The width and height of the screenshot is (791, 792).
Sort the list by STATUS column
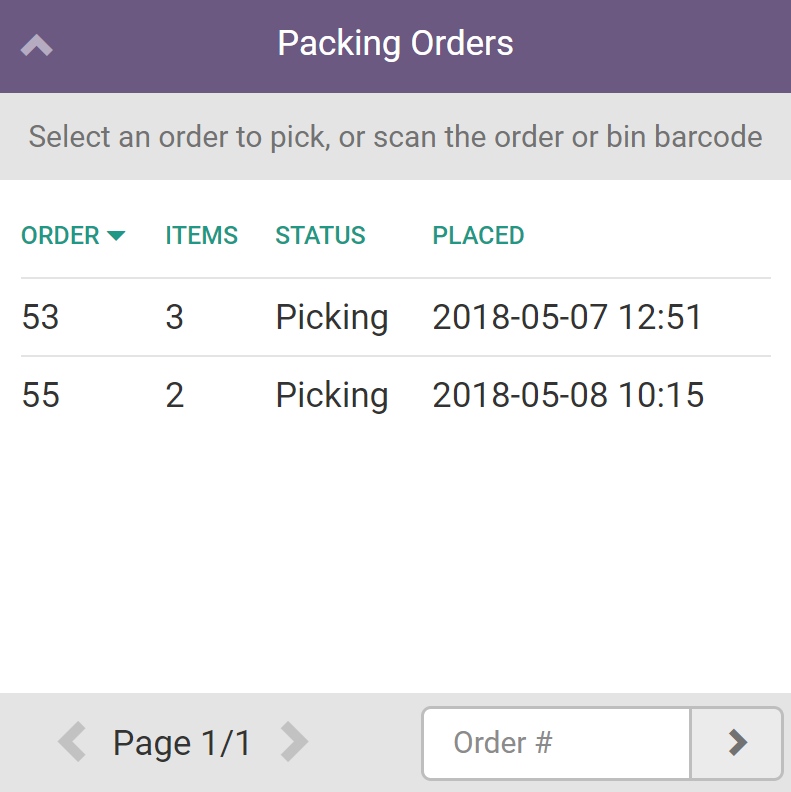pyautogui.click(x=320, y=236)
